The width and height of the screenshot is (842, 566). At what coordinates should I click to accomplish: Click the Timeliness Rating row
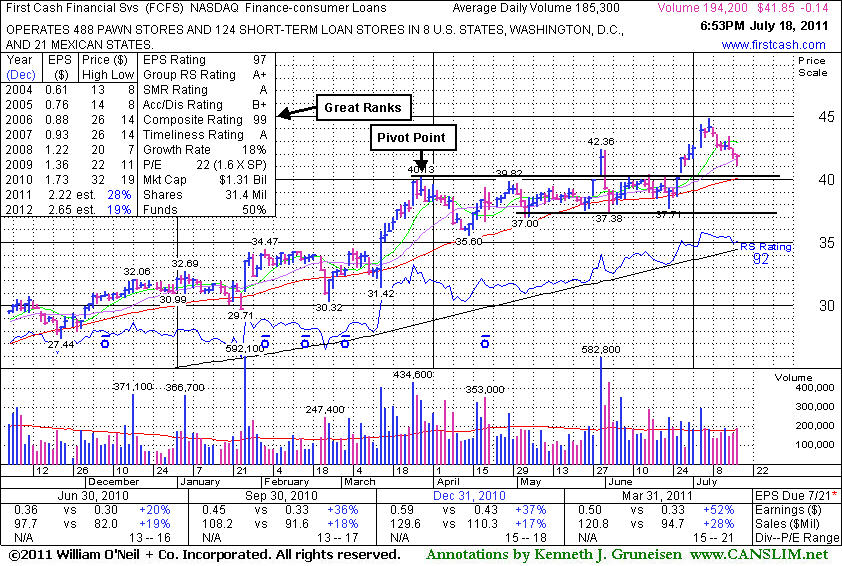[x=205, y=135]
